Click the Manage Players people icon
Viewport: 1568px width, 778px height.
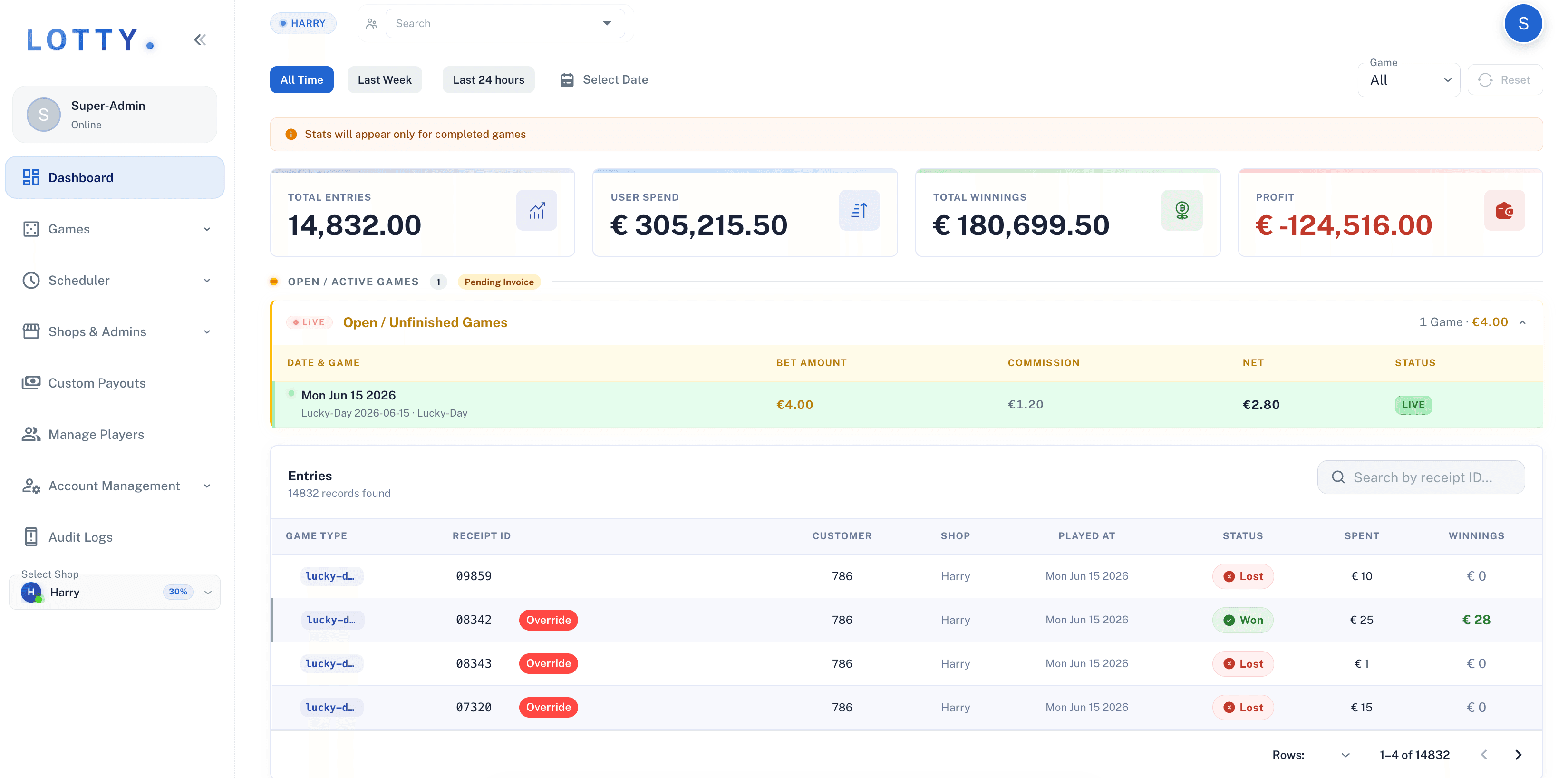pyautogui.click(x=31, y=434)
